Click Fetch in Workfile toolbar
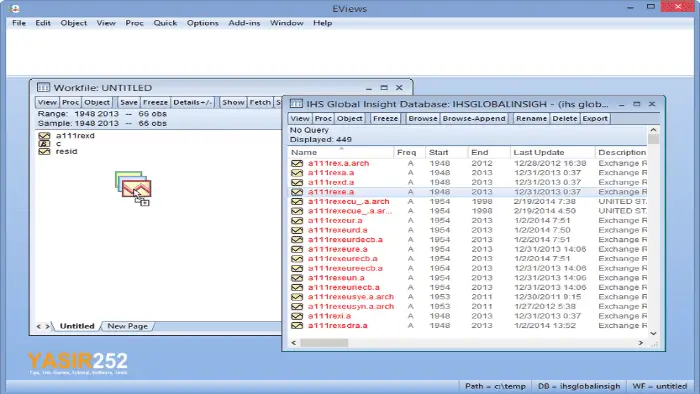 coord(260,103)
